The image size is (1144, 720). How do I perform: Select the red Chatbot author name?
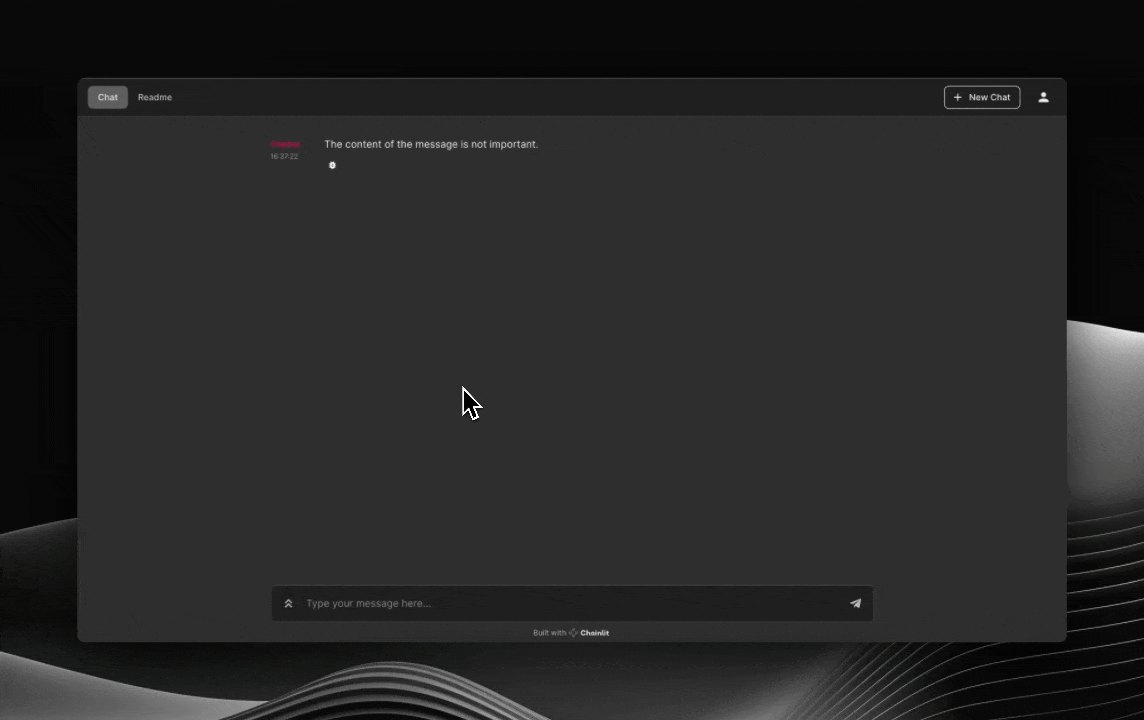coord(285,144)
